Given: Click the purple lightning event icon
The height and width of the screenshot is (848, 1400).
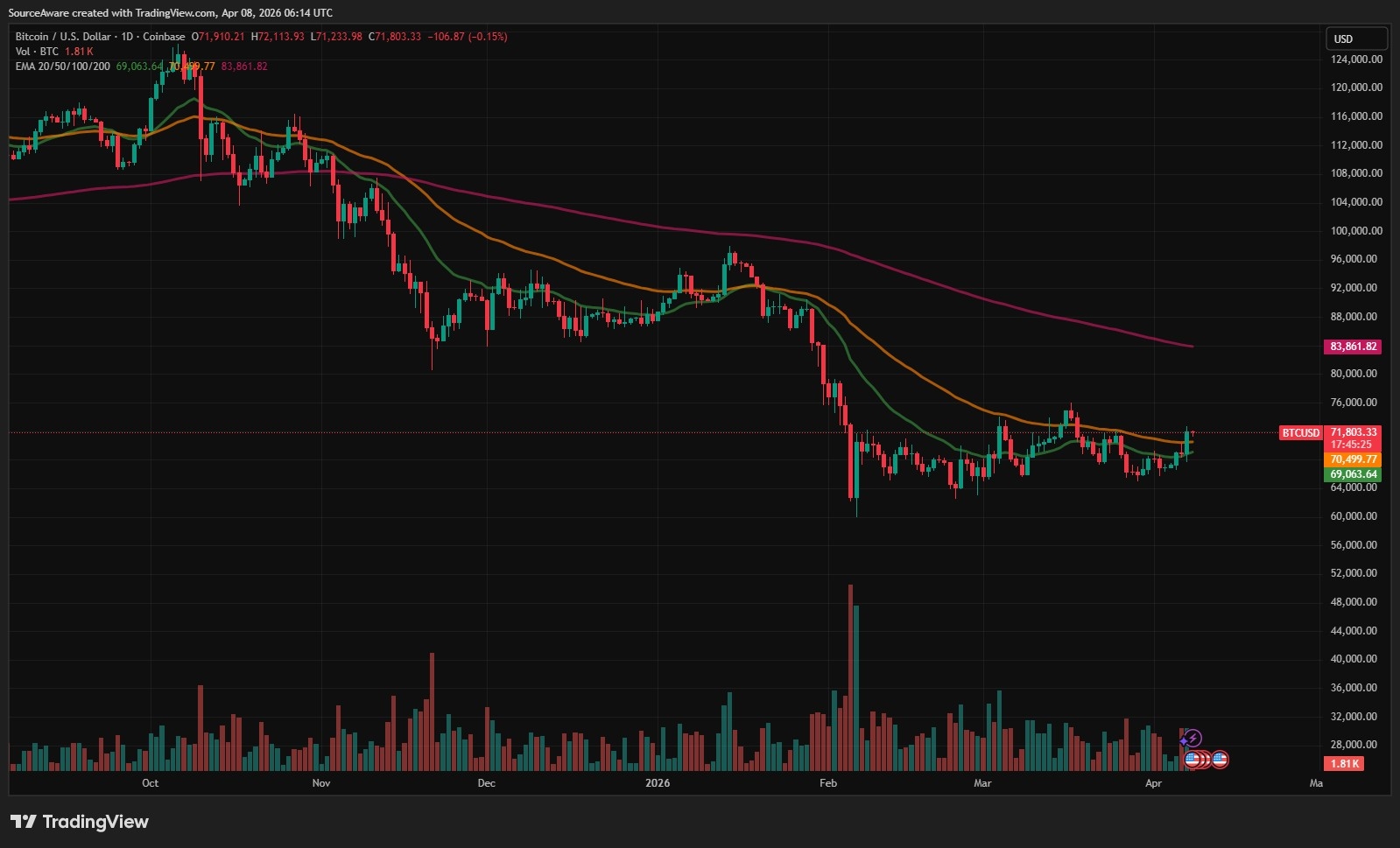Looking at the screenshot, I should coord(1192,739).
